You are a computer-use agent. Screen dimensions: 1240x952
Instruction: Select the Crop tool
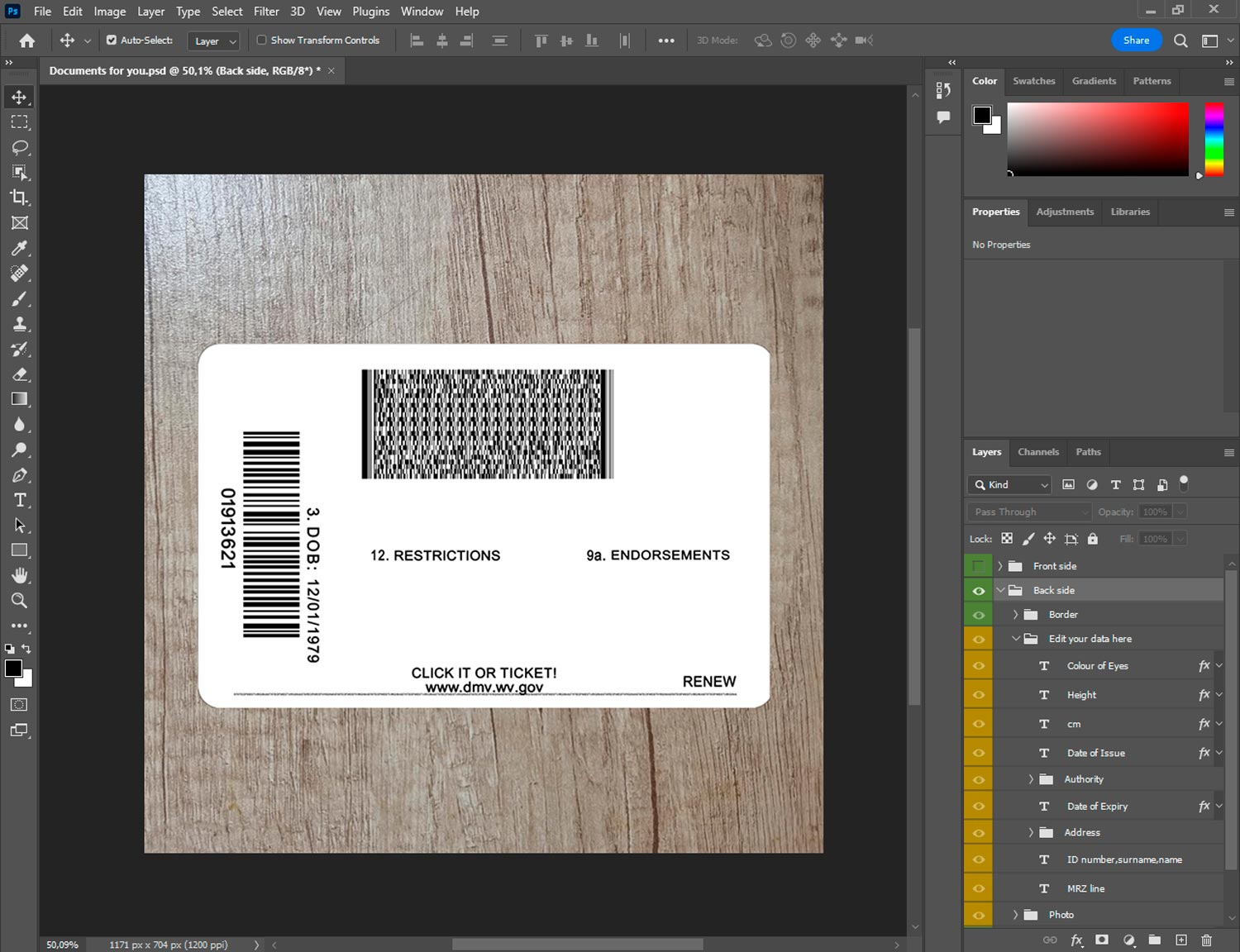pos(20,198)
